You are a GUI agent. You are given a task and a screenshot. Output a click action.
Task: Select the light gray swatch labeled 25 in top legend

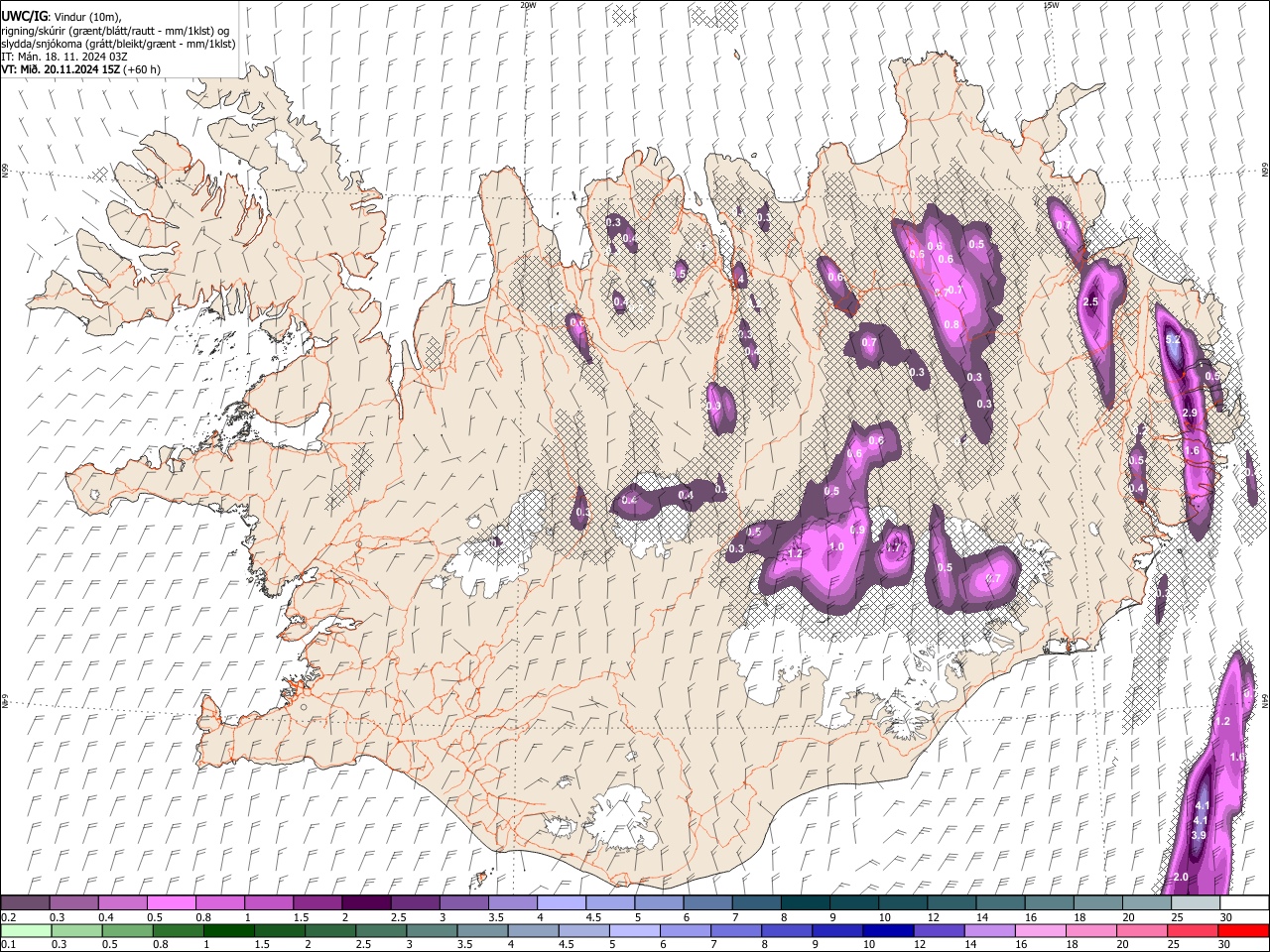coord(1196,902)
